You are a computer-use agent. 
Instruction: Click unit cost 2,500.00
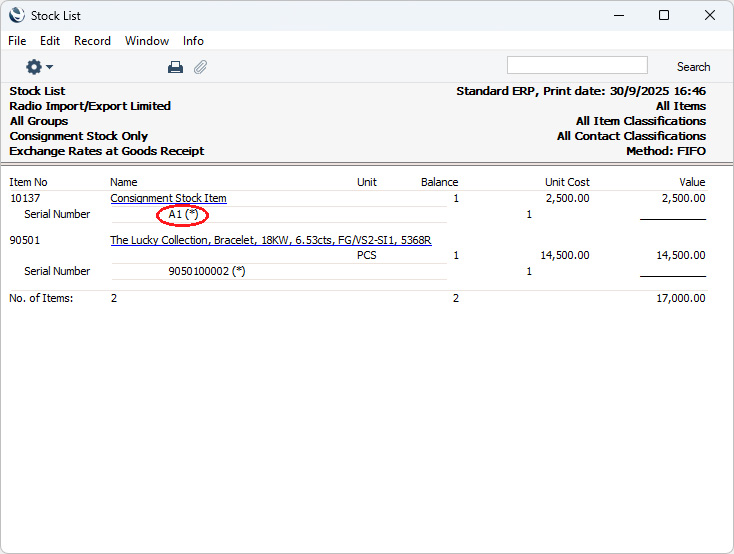pyautogui.click(x=567, y=198)
